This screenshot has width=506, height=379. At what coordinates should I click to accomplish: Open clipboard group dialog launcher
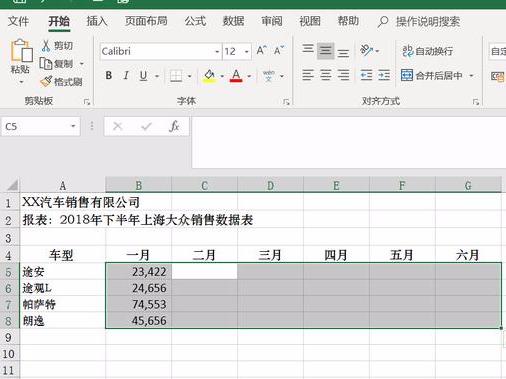click(87, 102)
